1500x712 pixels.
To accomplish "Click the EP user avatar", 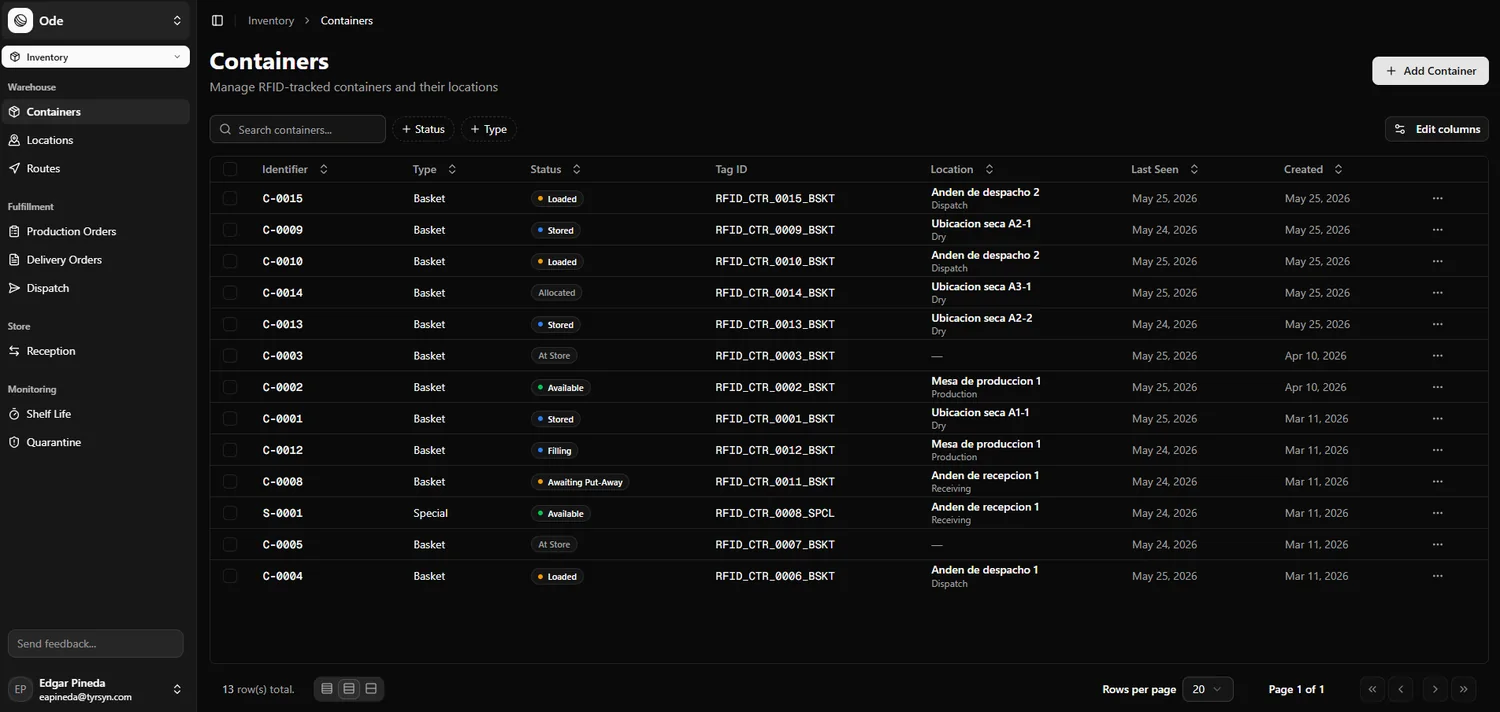I will click(x=20, y=689).
